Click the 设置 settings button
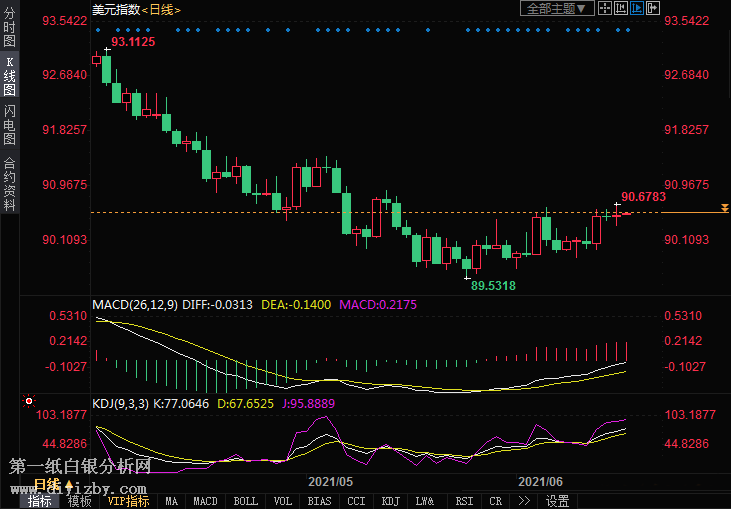 (557, 501)
